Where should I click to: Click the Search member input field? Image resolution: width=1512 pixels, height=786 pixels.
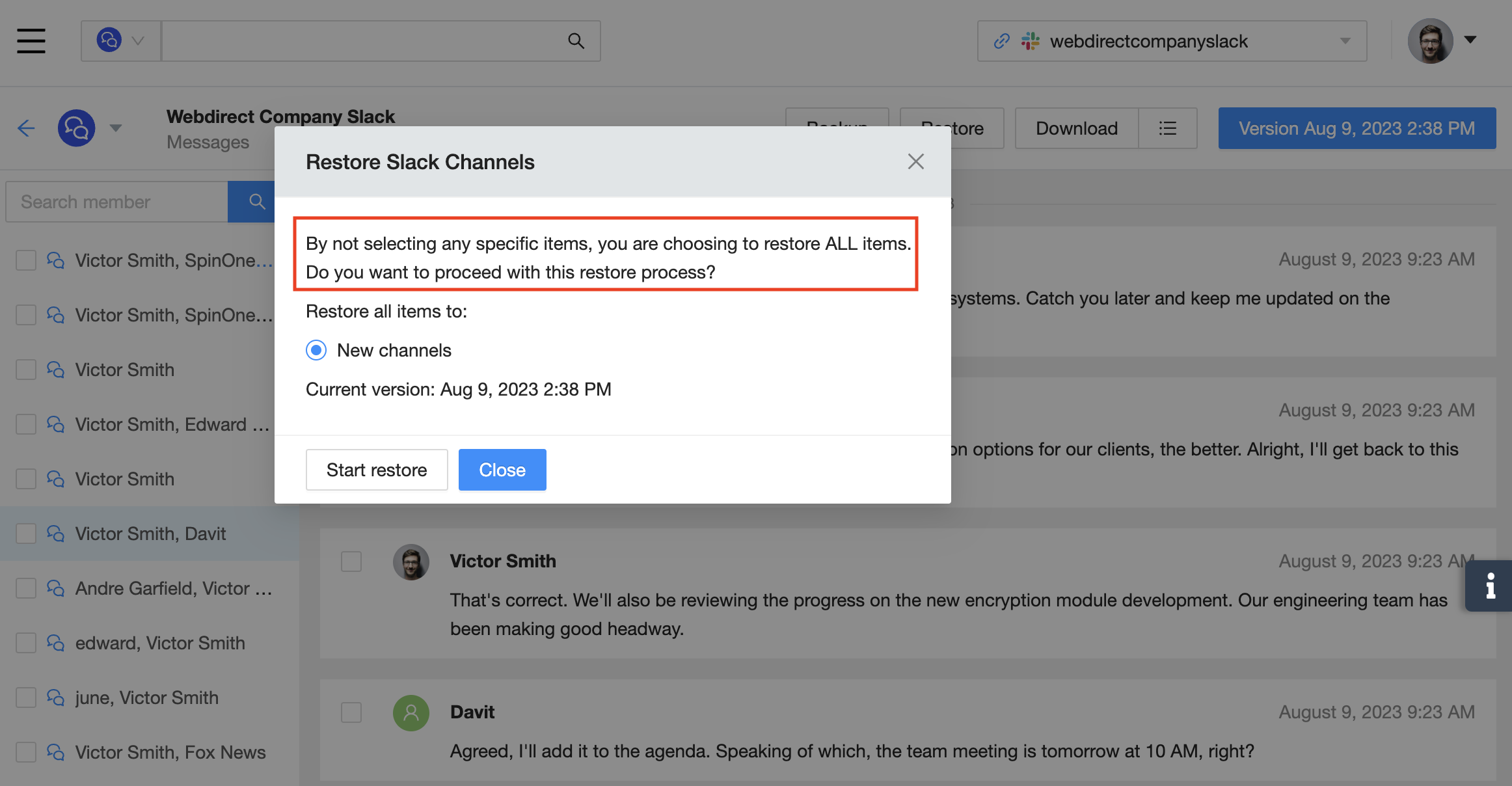click(117, 202)
